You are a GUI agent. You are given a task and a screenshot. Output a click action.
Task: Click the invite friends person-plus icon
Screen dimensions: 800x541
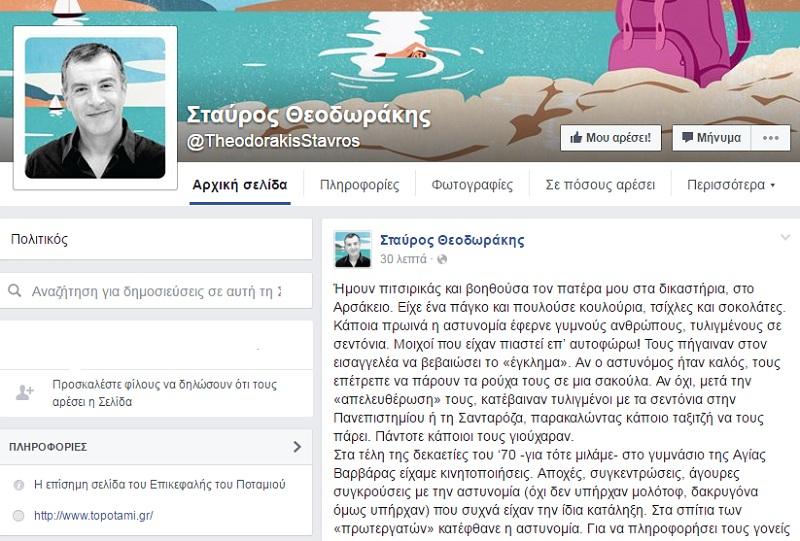24,392
